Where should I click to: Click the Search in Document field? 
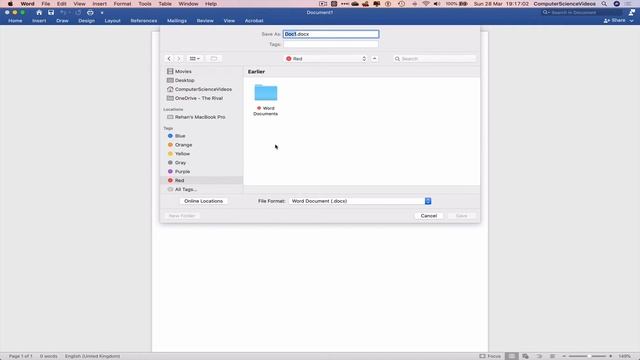580,13
